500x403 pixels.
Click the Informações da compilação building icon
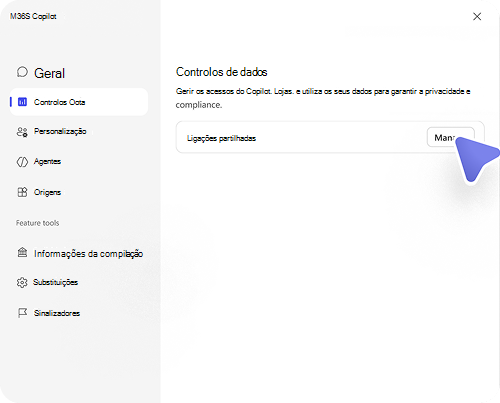[x=22, y=252]
